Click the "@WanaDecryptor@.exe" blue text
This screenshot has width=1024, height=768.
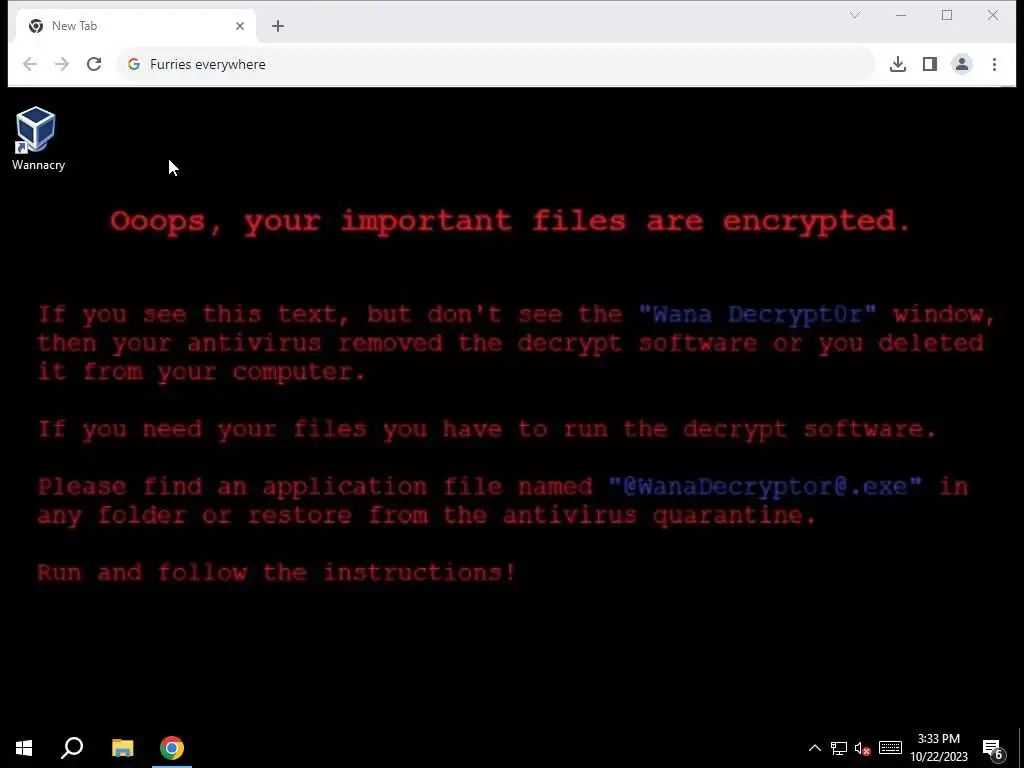click(765, 487)
